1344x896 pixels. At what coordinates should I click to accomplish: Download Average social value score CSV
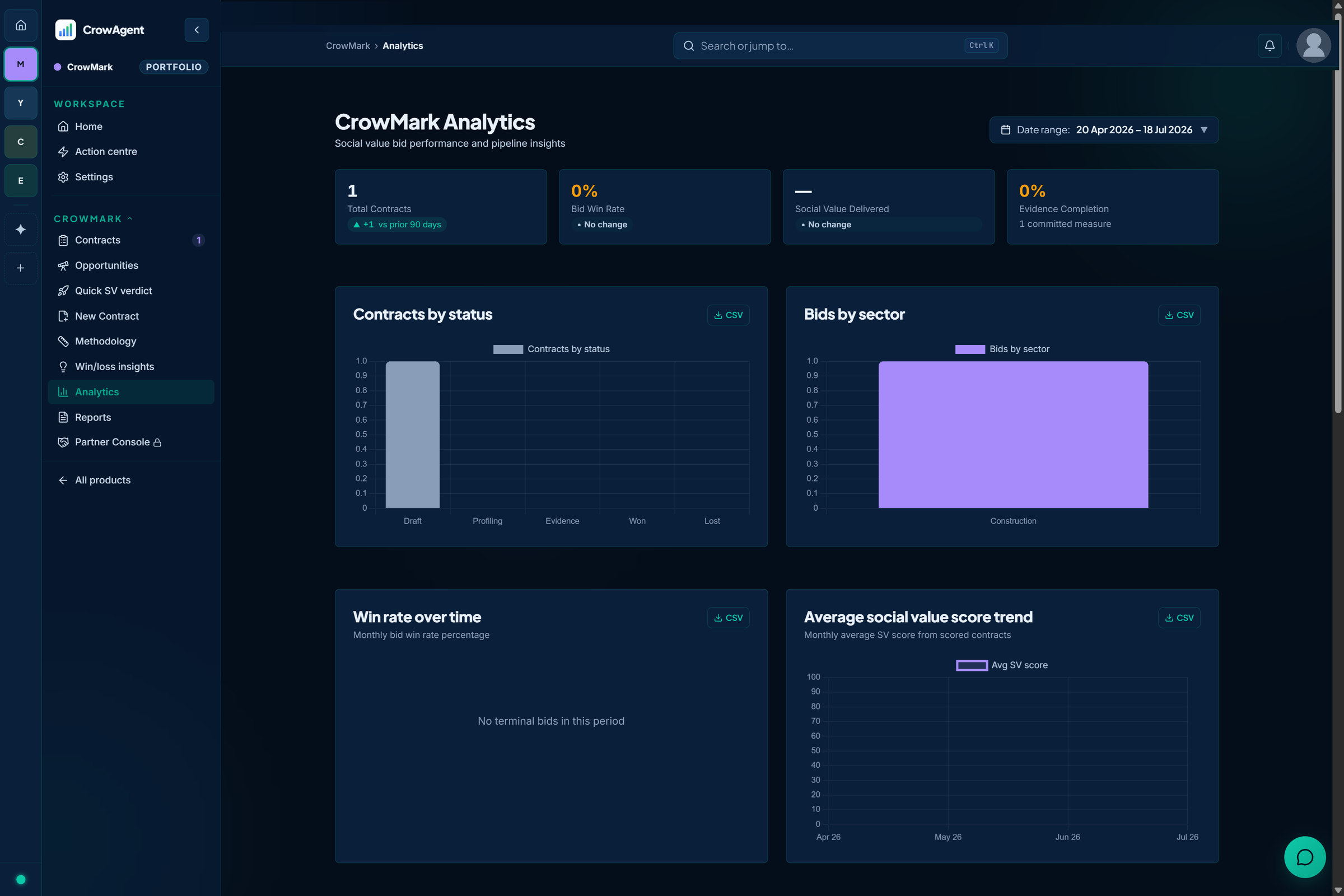[1179, 618]
